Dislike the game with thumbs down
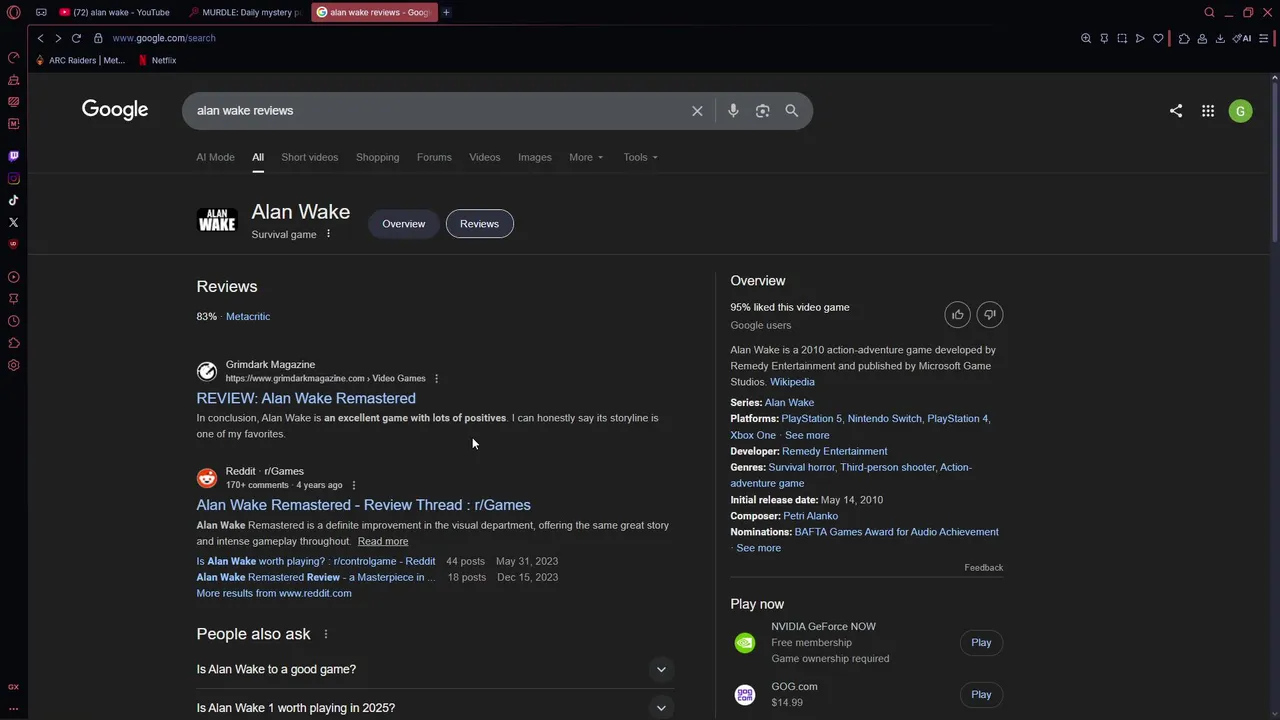This screenshot has height=720, width=1280. pyautogui.click(x=989, y=315)
